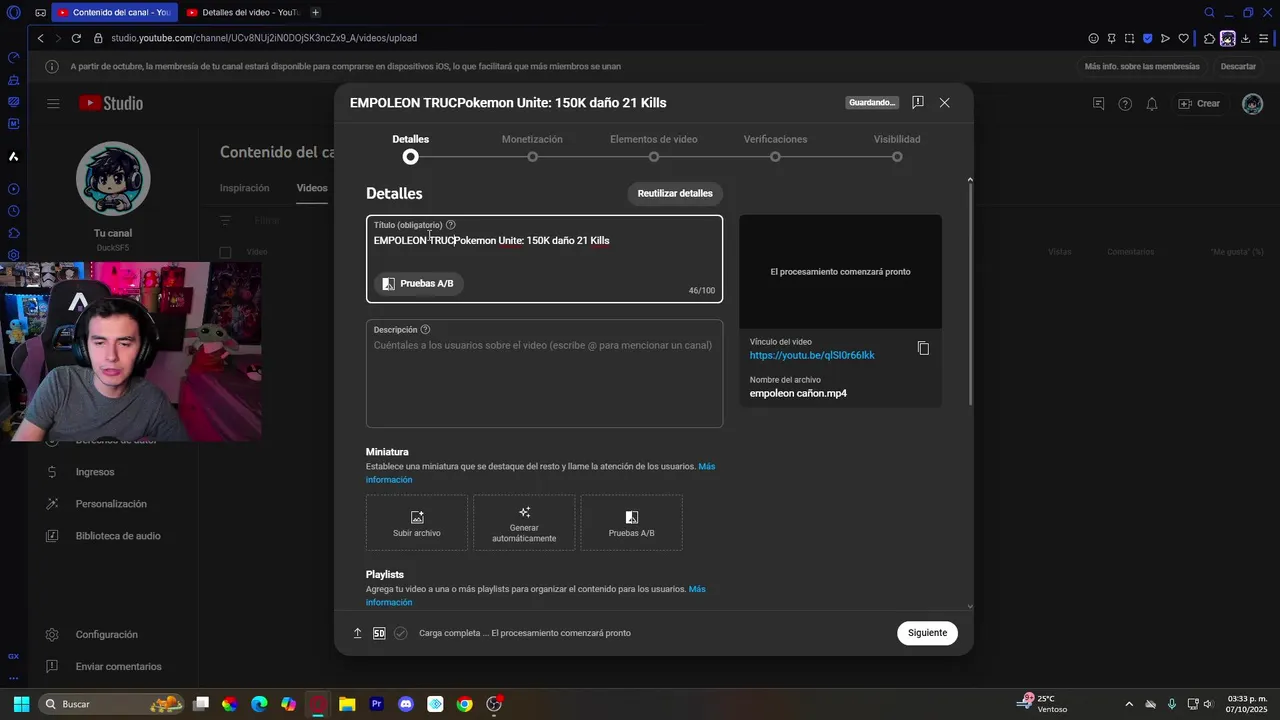Screen dimensions: 1280x720
Task: Select the Pruebas A/B thumbnail option
Action: click(632, 522)
